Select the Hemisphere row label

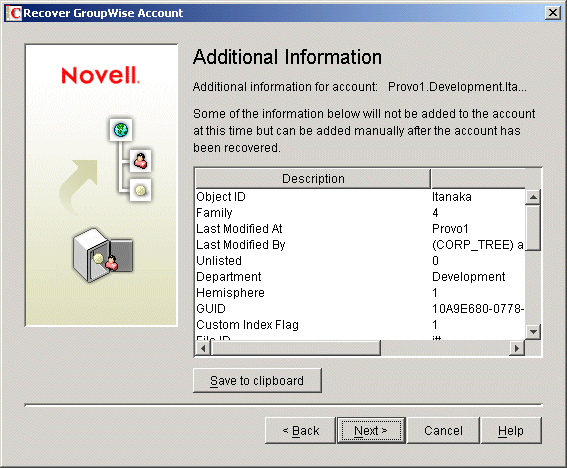click(230, 293)
